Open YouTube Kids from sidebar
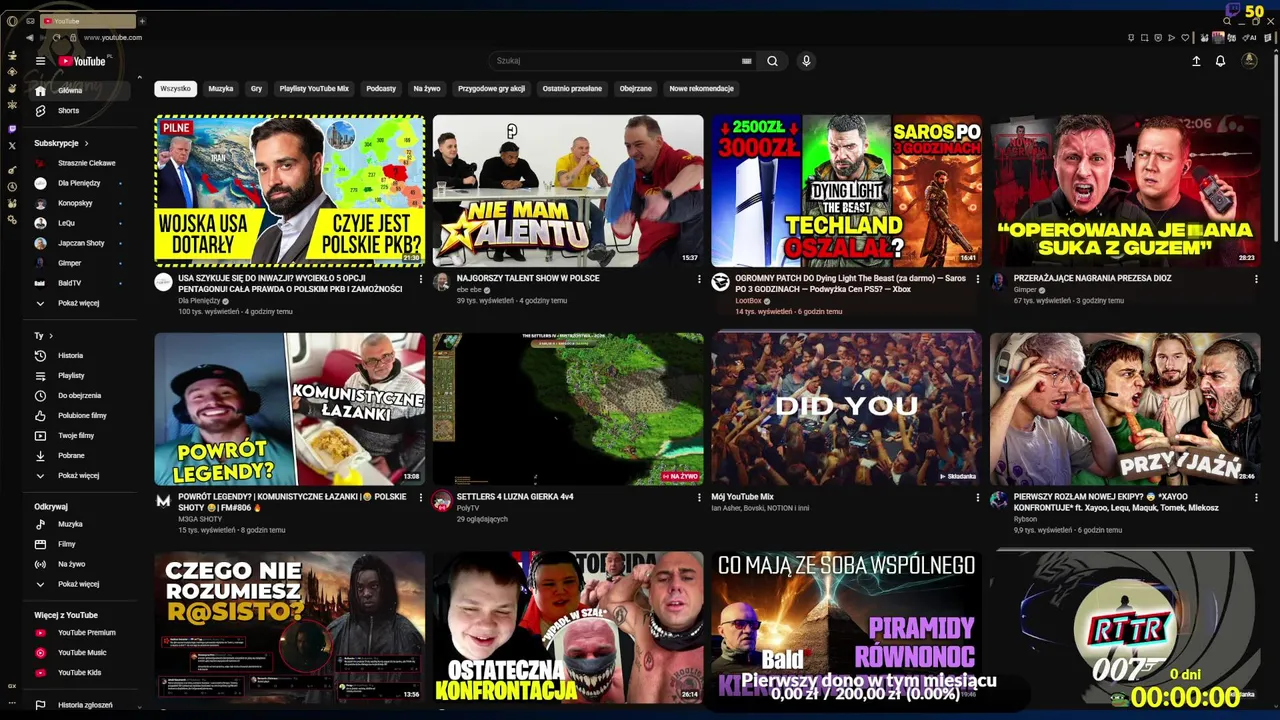The height and width of the screenshot is (720, 1280). [x=78, y=673]
